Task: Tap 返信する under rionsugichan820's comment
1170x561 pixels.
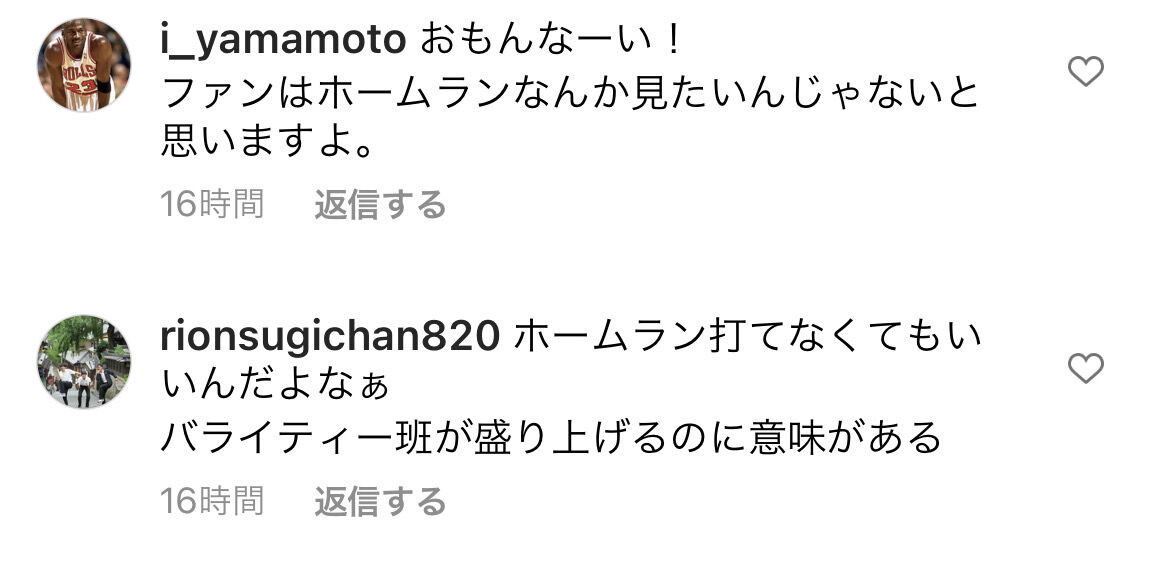Action: pos(380,501)
